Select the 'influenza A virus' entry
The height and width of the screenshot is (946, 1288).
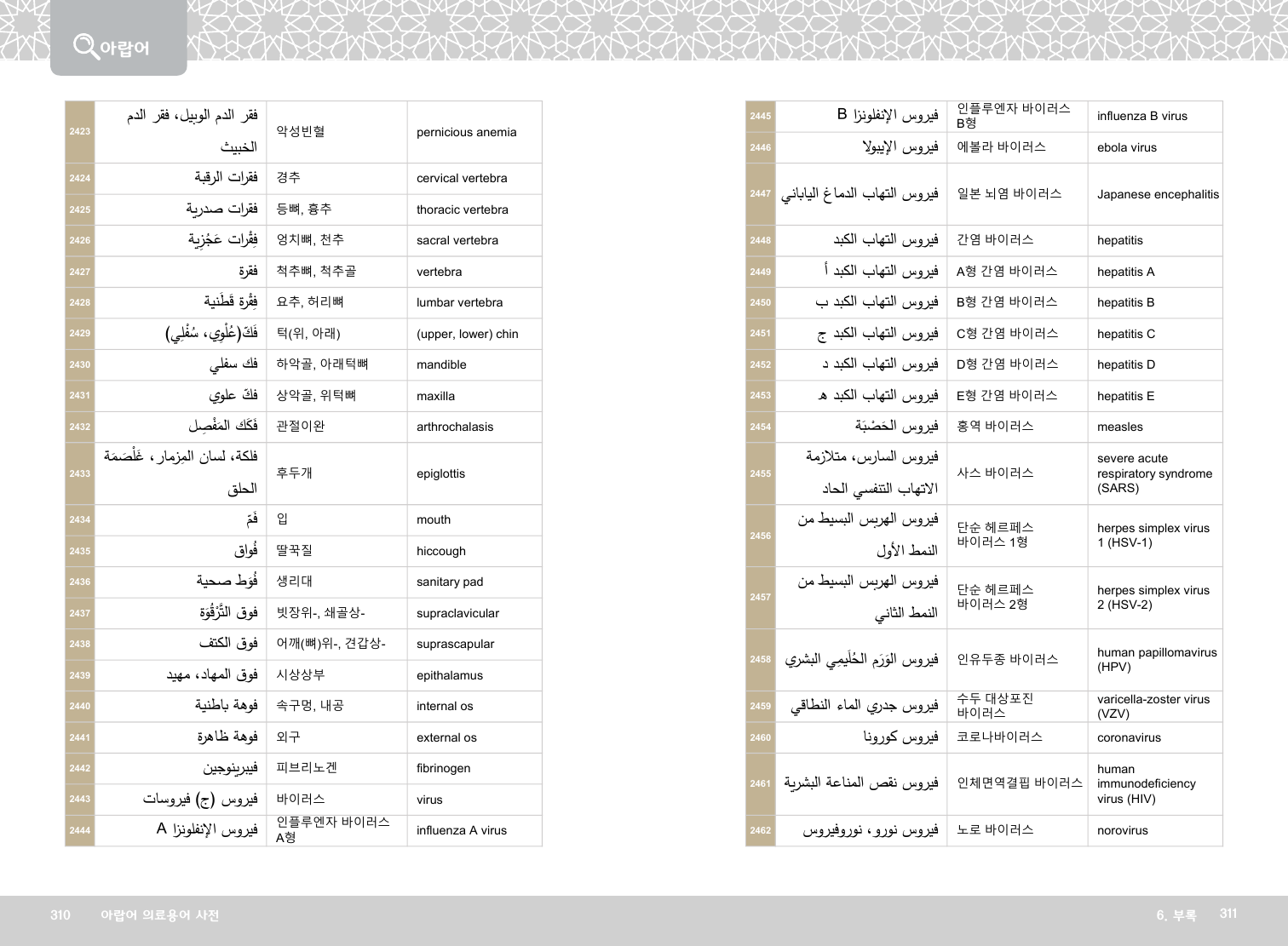click(x=461, y=831)
